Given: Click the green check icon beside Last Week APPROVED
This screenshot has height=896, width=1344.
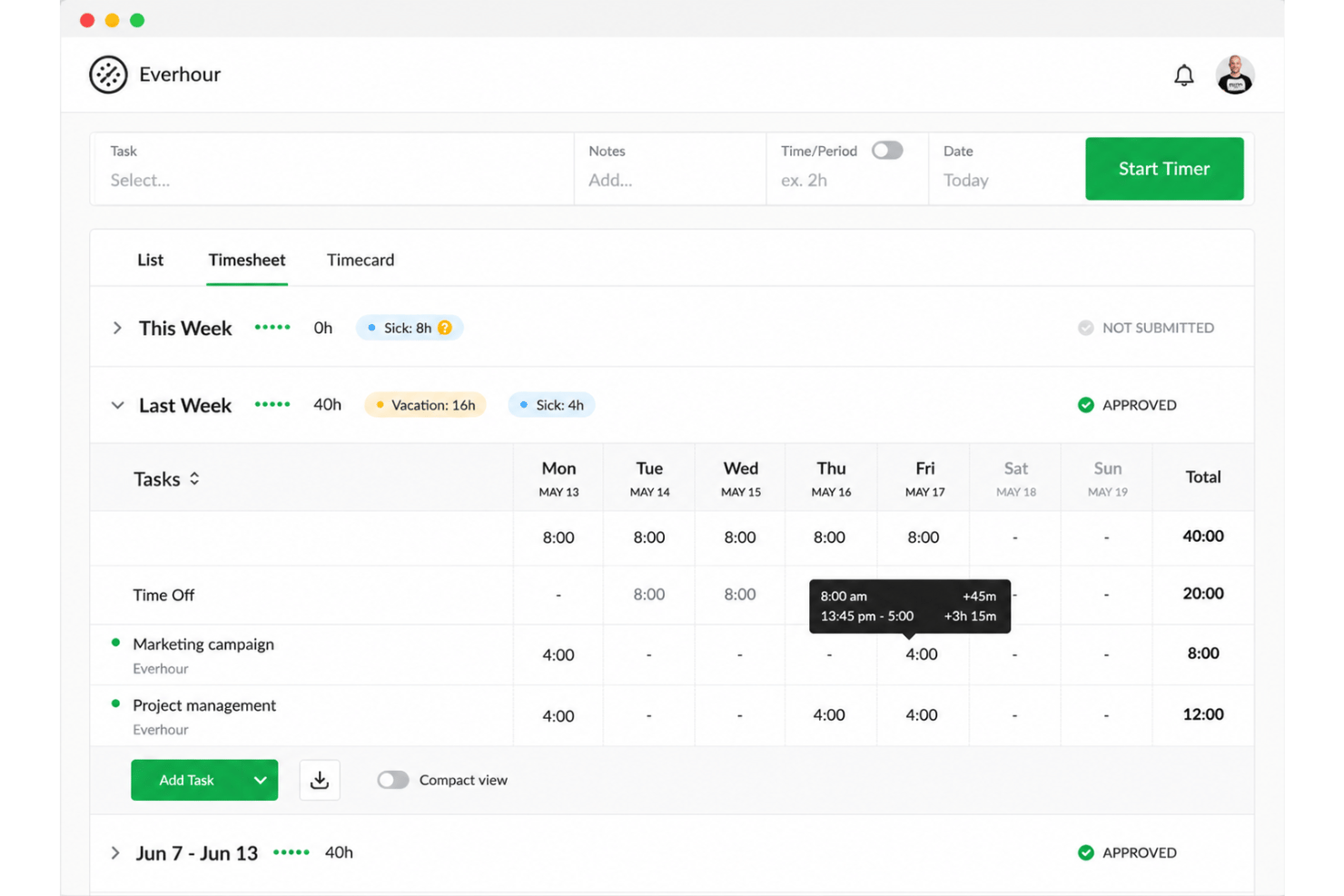Looking at the screenshot, I should pyautogui.click(x=1085, y=405).
